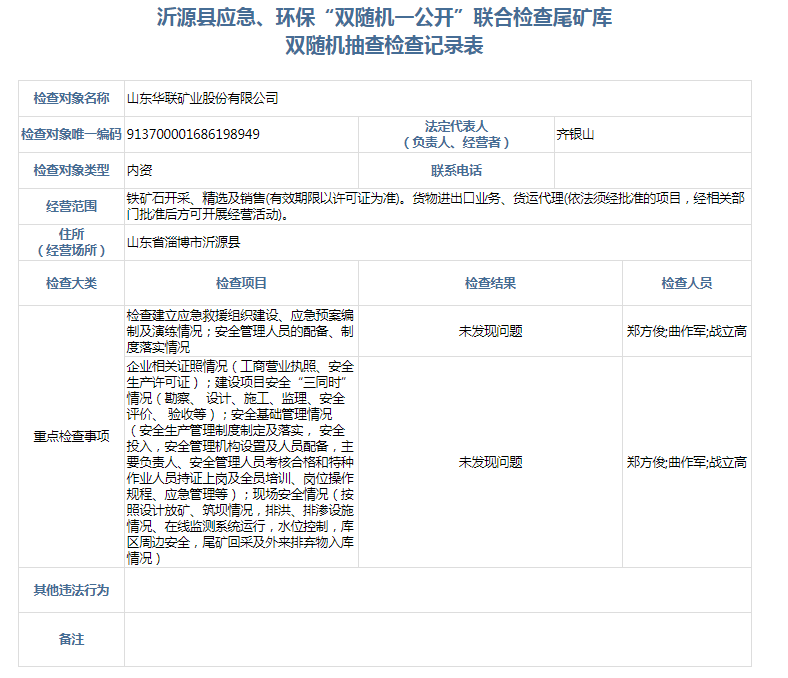
Task: Click the 备注 row label
Action: click(x=71, y=639)
